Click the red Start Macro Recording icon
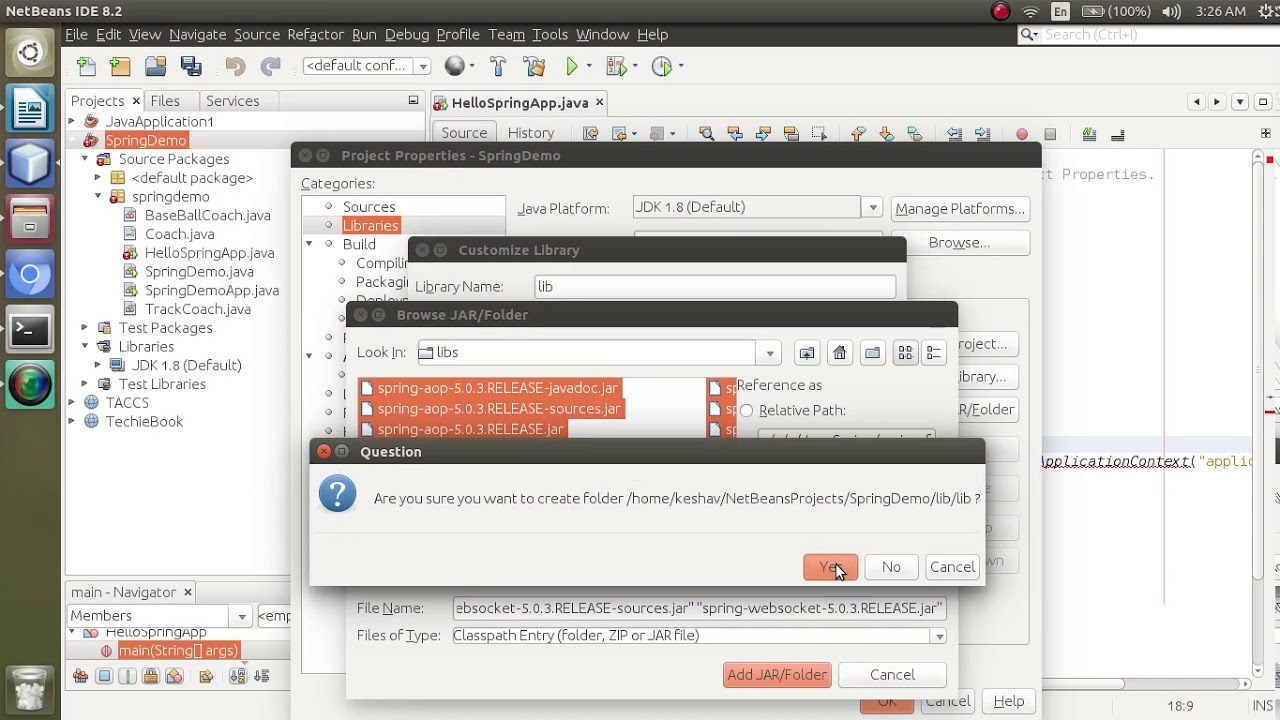 (x=1021, y=134)
